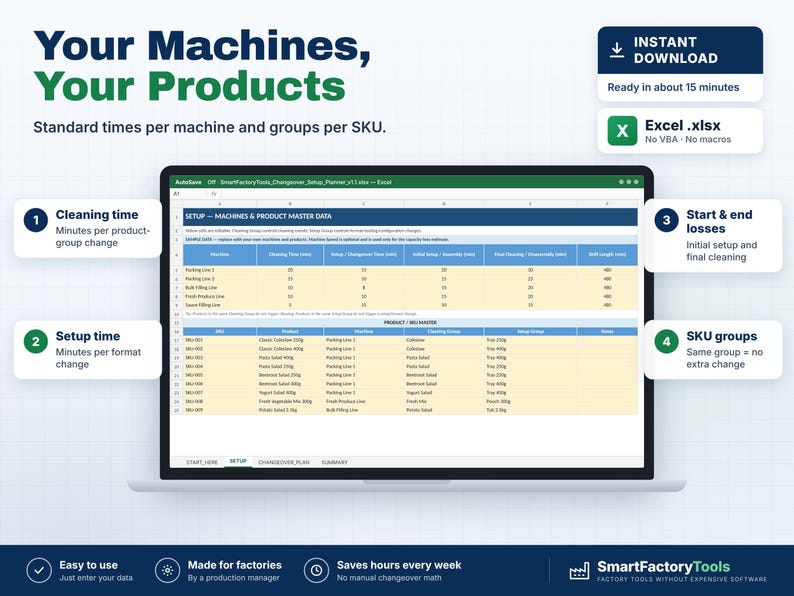Select the SKU-009 cell

point(220,410)
